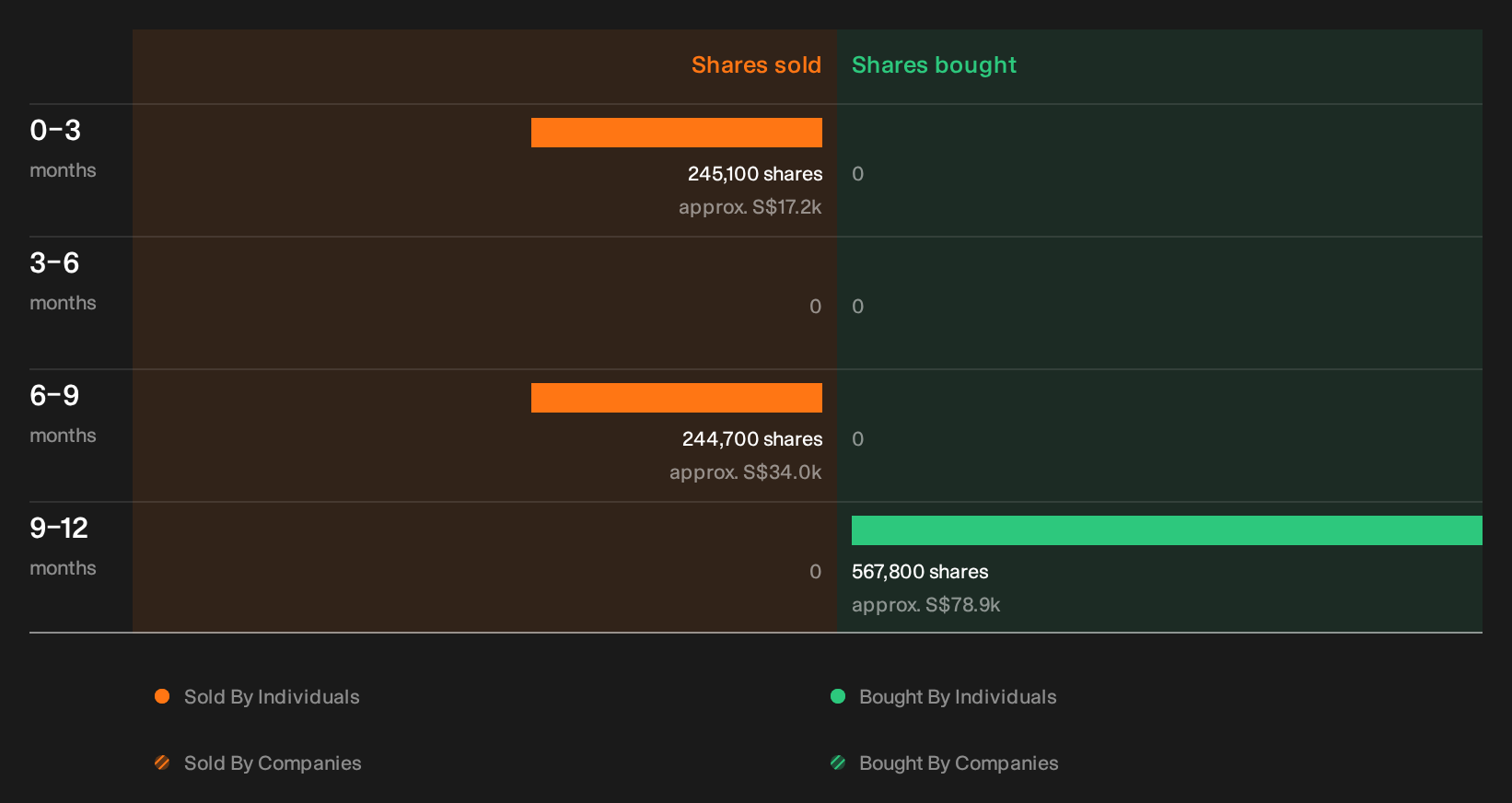The image size is (1512, 803).
Task: Click the 'Shares sold' column header
Action: tap(756, 64)
